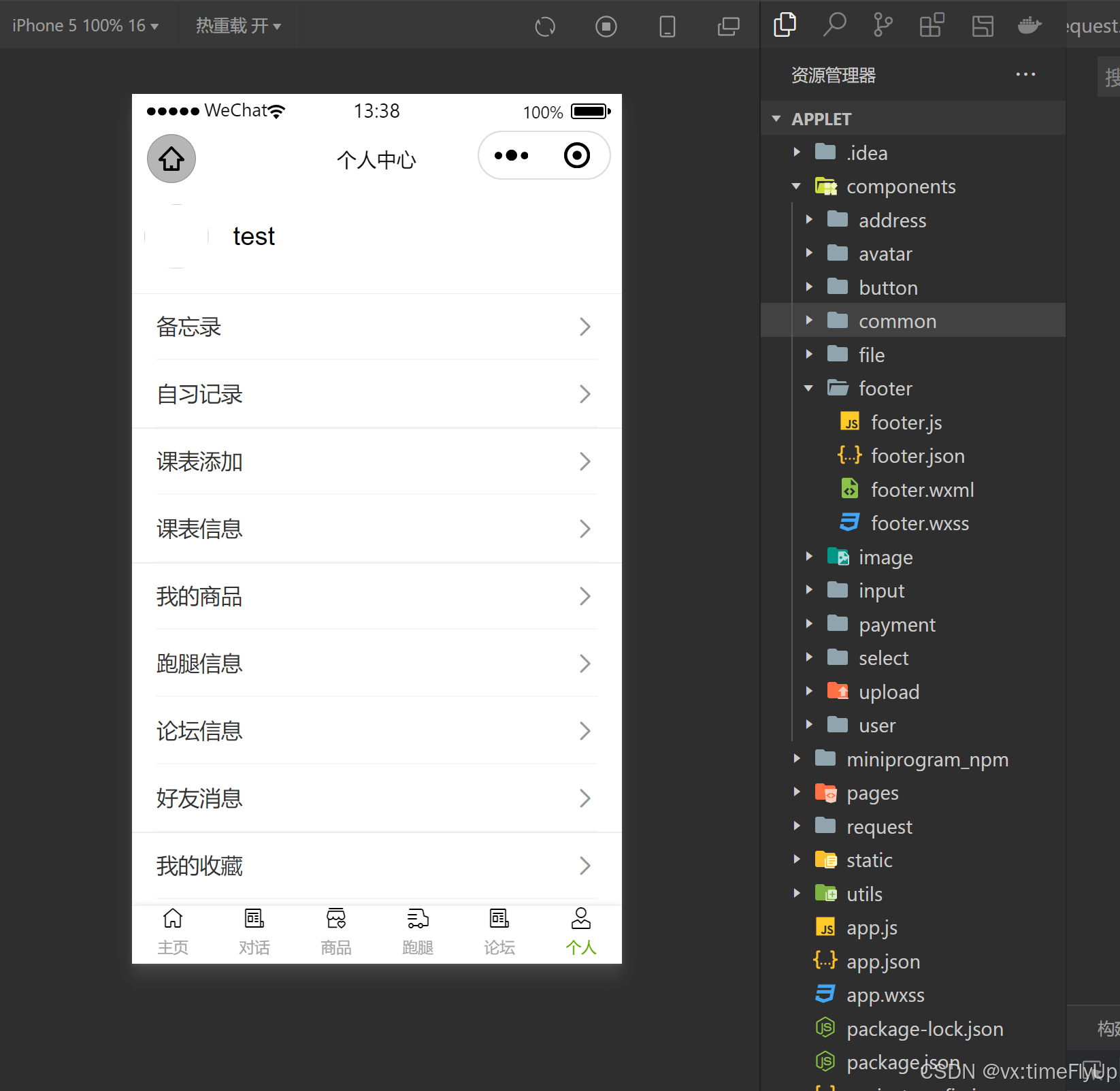Viewport: 1120px width, 1091px height.
Task: Open footer.wxml file
Action: click(x=913, y=489)
